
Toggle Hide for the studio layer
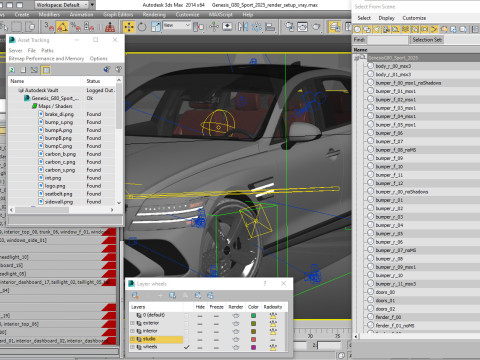(200, 339)
